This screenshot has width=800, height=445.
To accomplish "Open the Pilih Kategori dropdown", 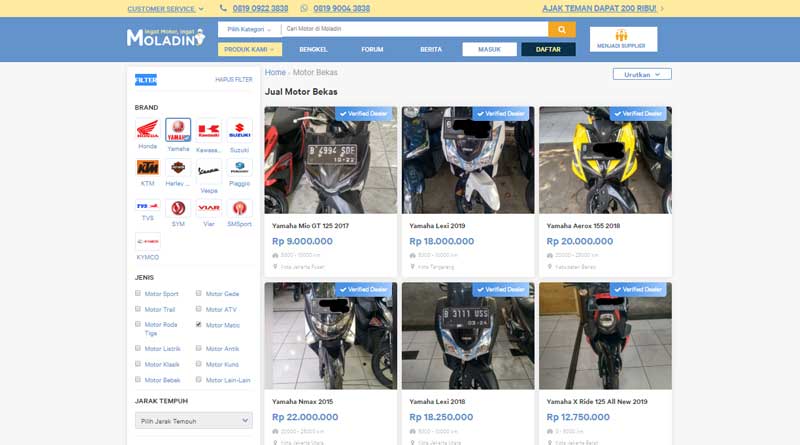I will click(x=248, y=30).
